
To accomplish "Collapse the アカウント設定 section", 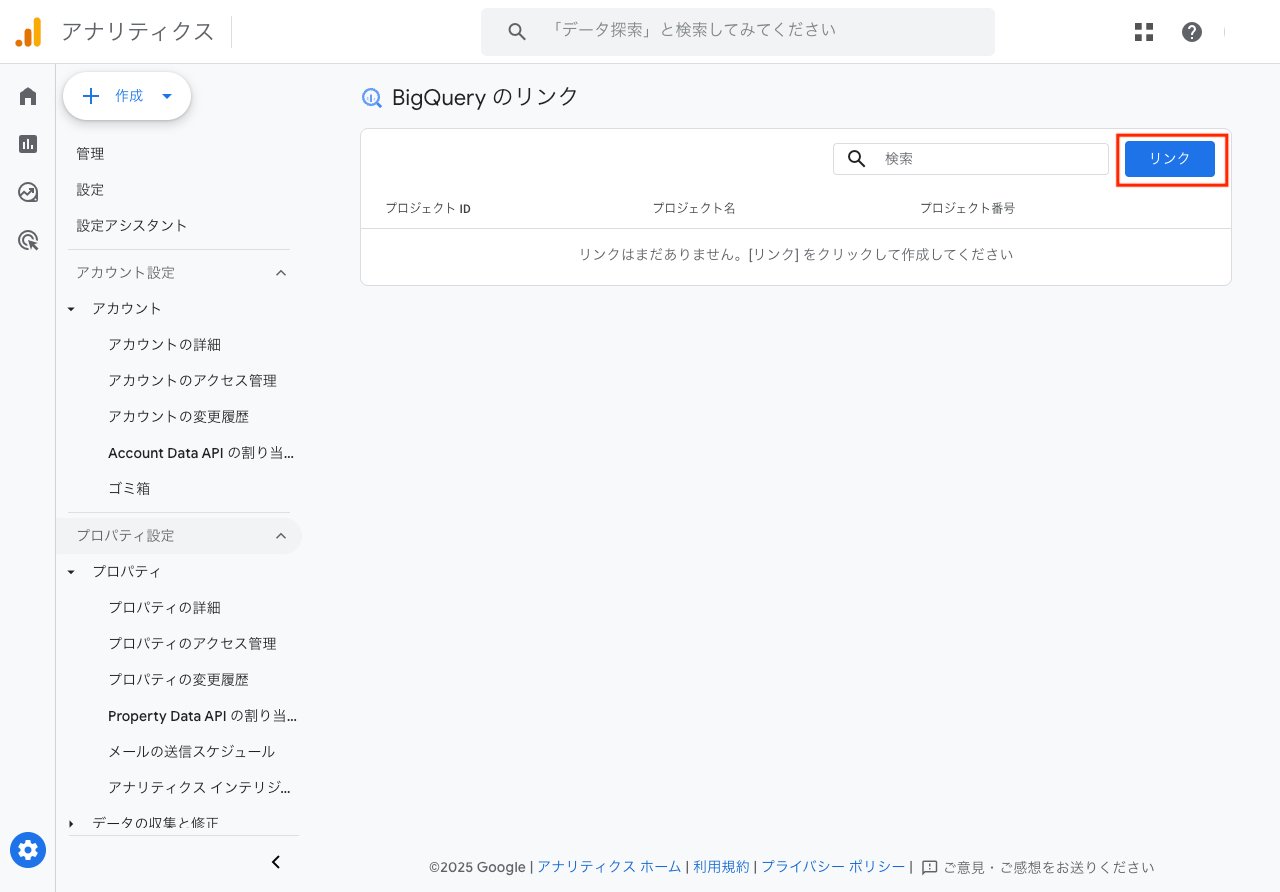I will tap(281, 272).
